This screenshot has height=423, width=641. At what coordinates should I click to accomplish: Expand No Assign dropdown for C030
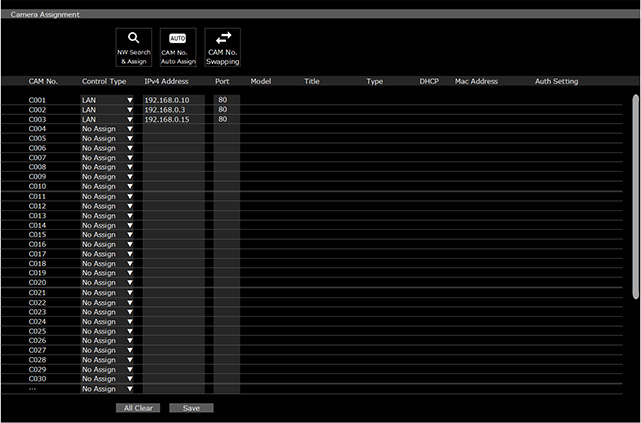point(107,379)
